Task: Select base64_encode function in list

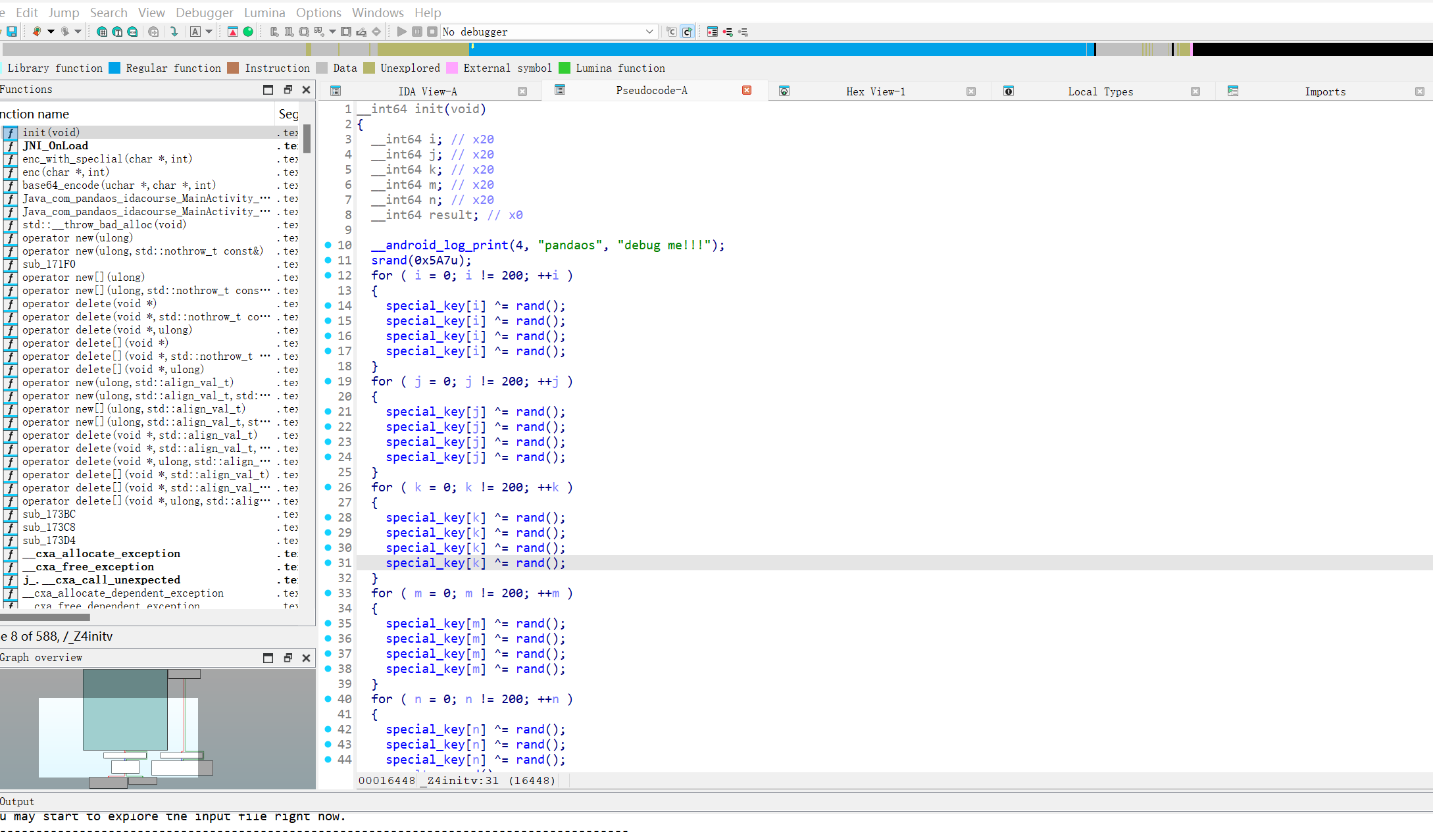Action: coord(118,185)
